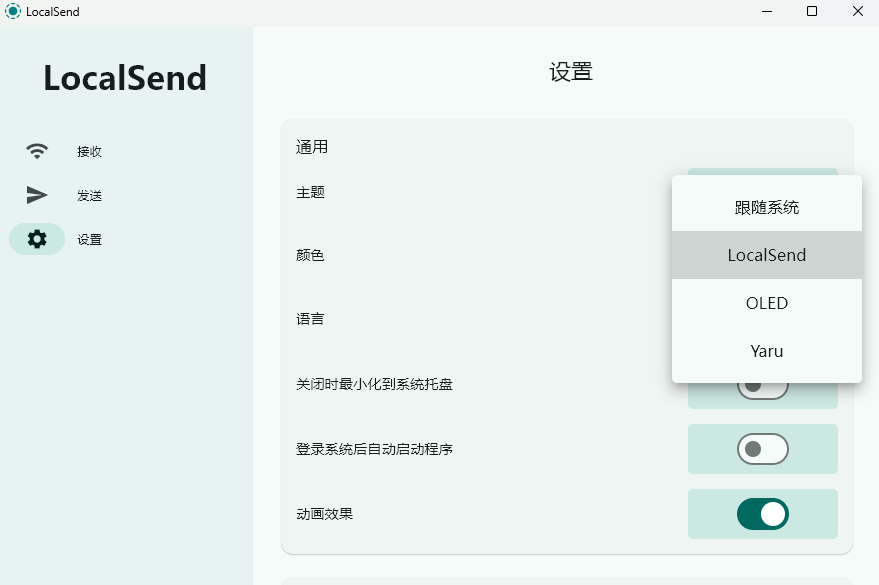Minimize the LocalSend window
This screenshot has width=879, height=585.
point(767,12)
